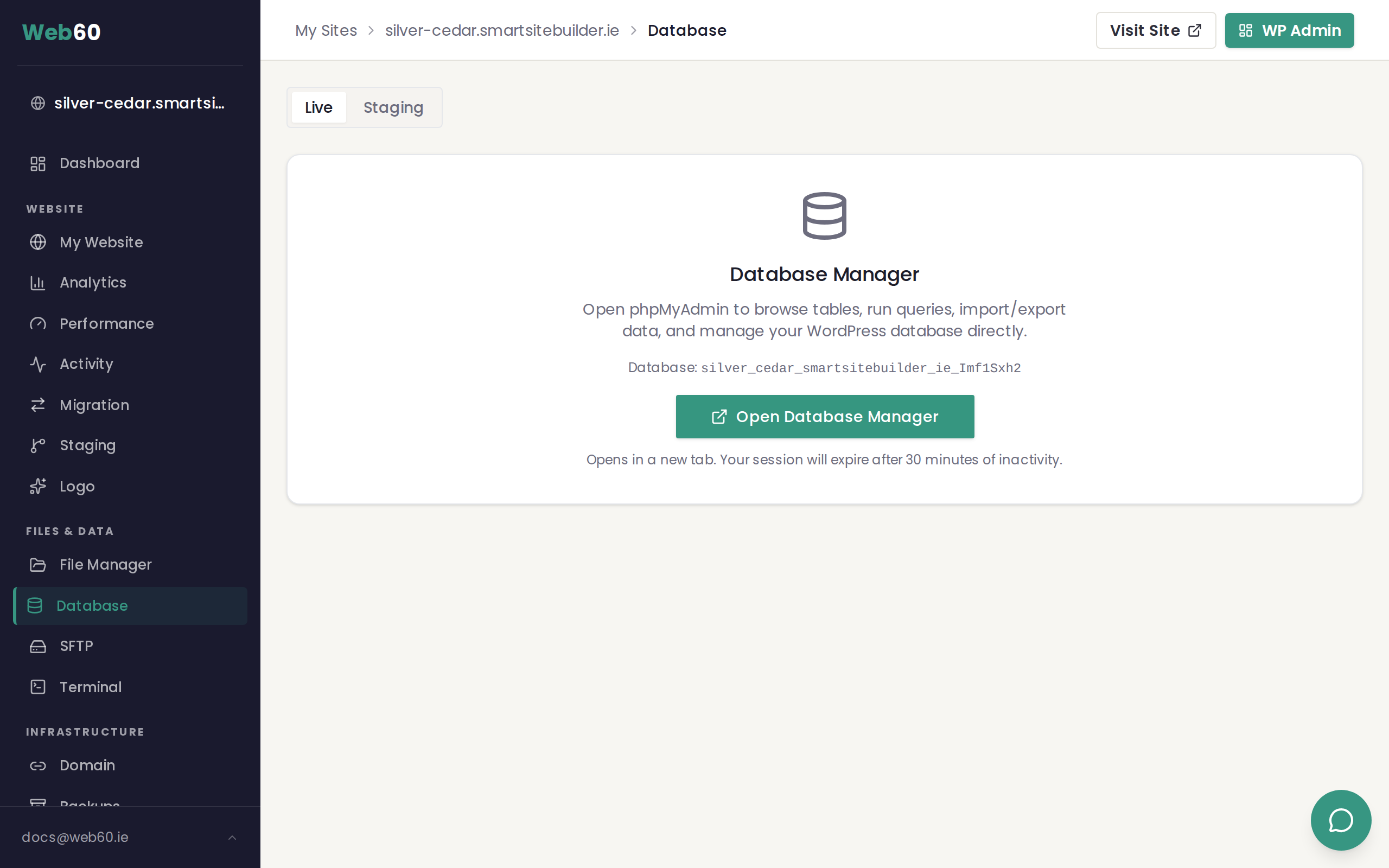The width and height of the screenshot is (1389, 868).
Task: Open the chat support bubble
Action: pyautogui.click(x=1340, y=820)
